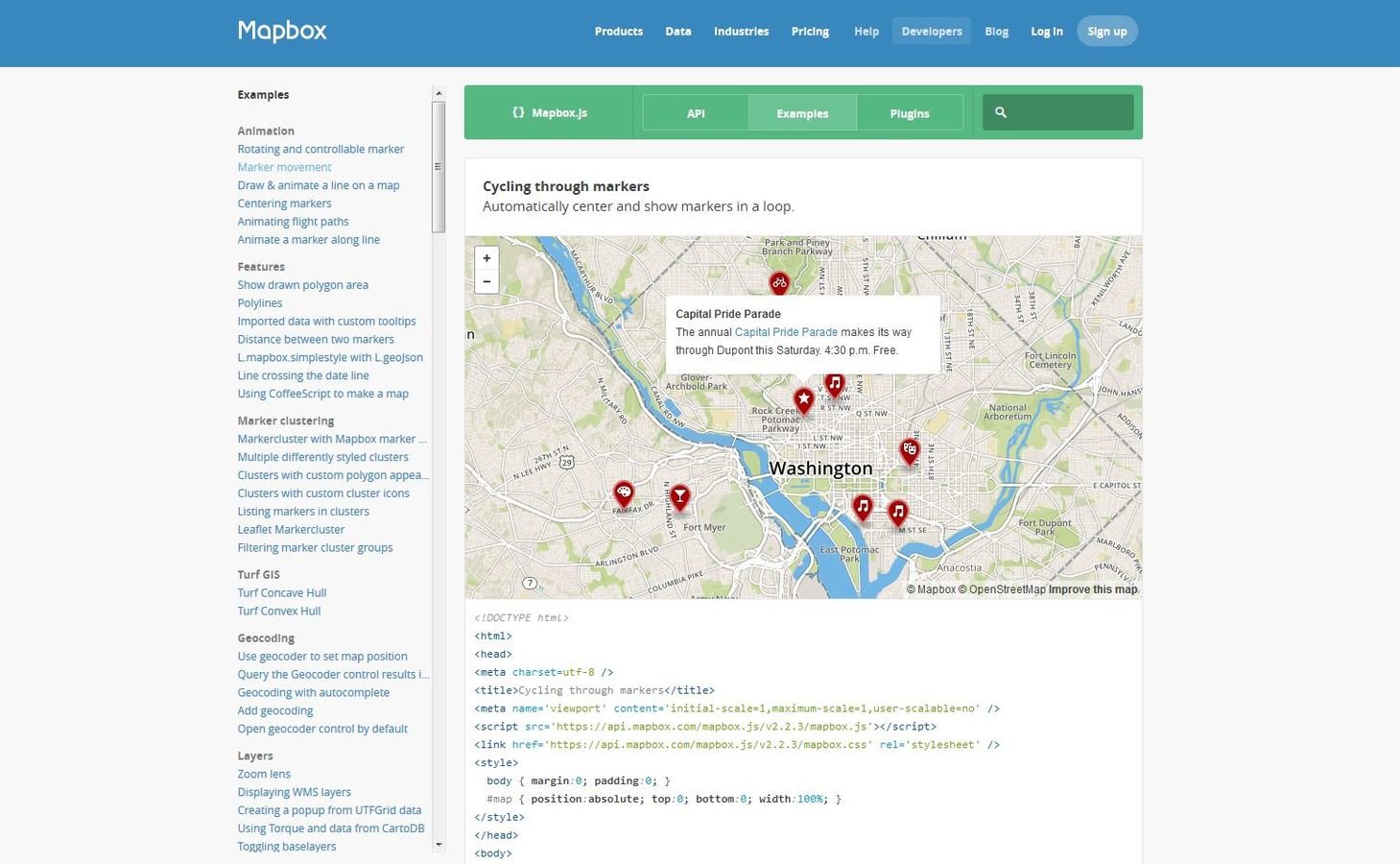Click the sidebar scrollbar up arrow
1400x864 pixels.
(439, 94)
